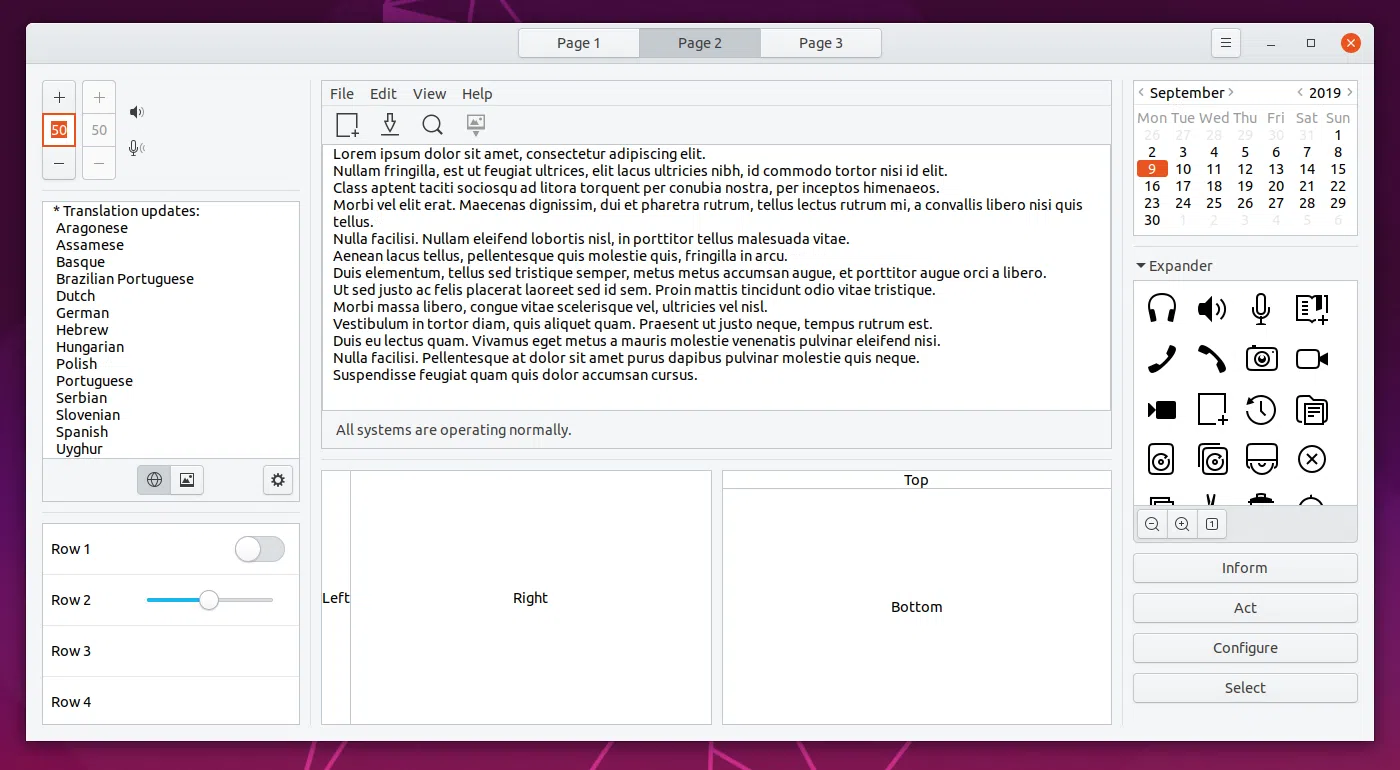Click the microphone icon in icon grid
The width and height of the screenshot is (1400, 770).
pyautogui.click(x=1261, y=308)
